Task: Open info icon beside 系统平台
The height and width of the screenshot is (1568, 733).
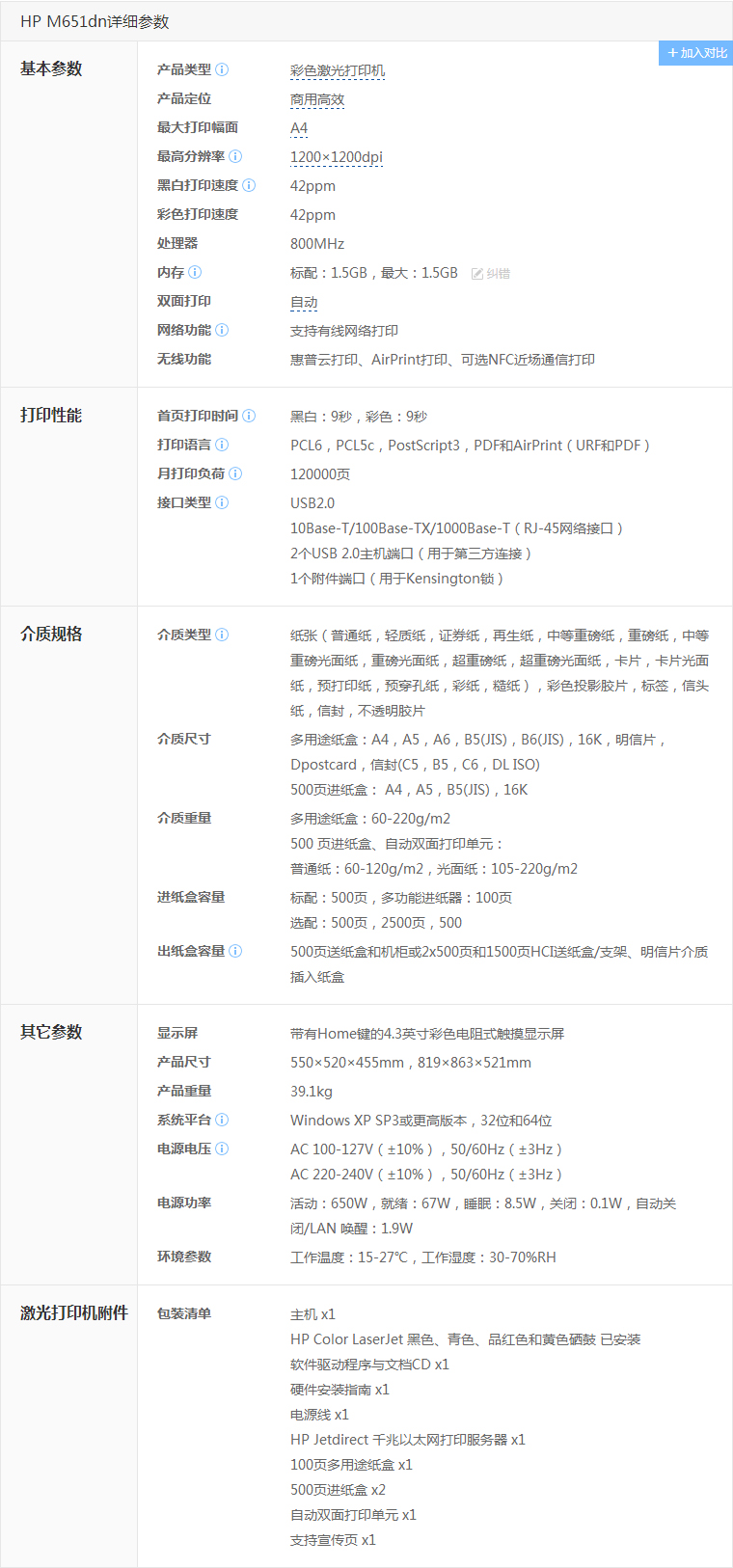Action: (x=222, y=1120)
